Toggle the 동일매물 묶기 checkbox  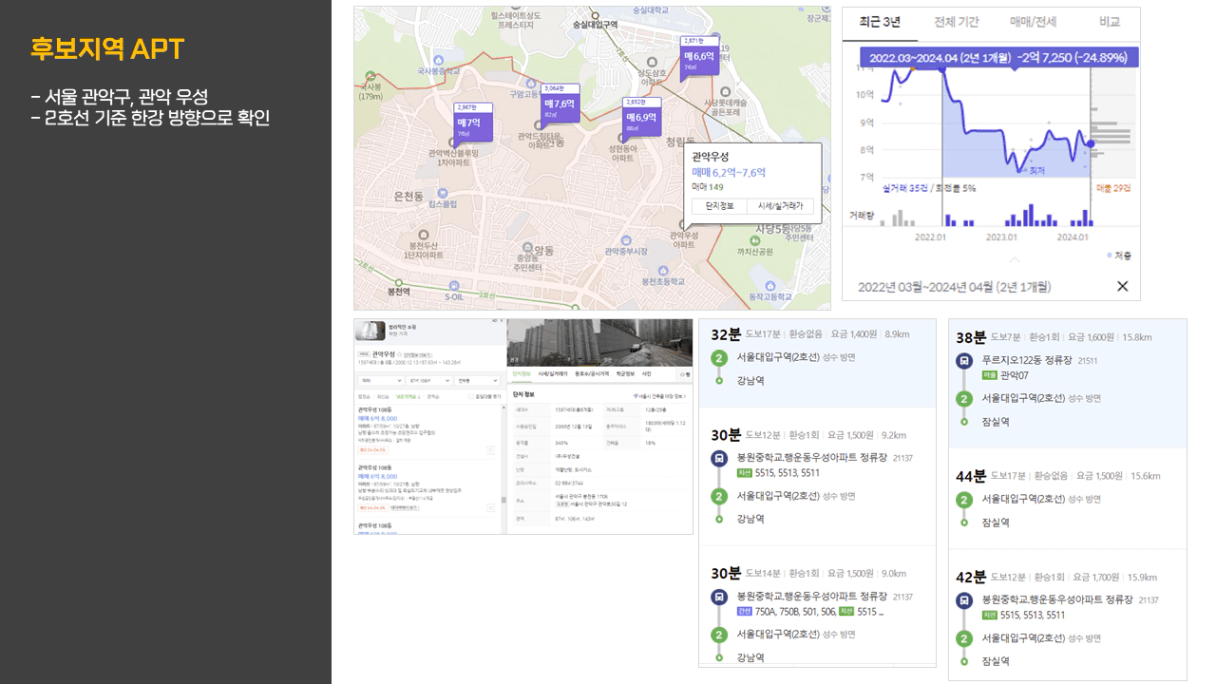pyautogui.click(x=471, y=397)
